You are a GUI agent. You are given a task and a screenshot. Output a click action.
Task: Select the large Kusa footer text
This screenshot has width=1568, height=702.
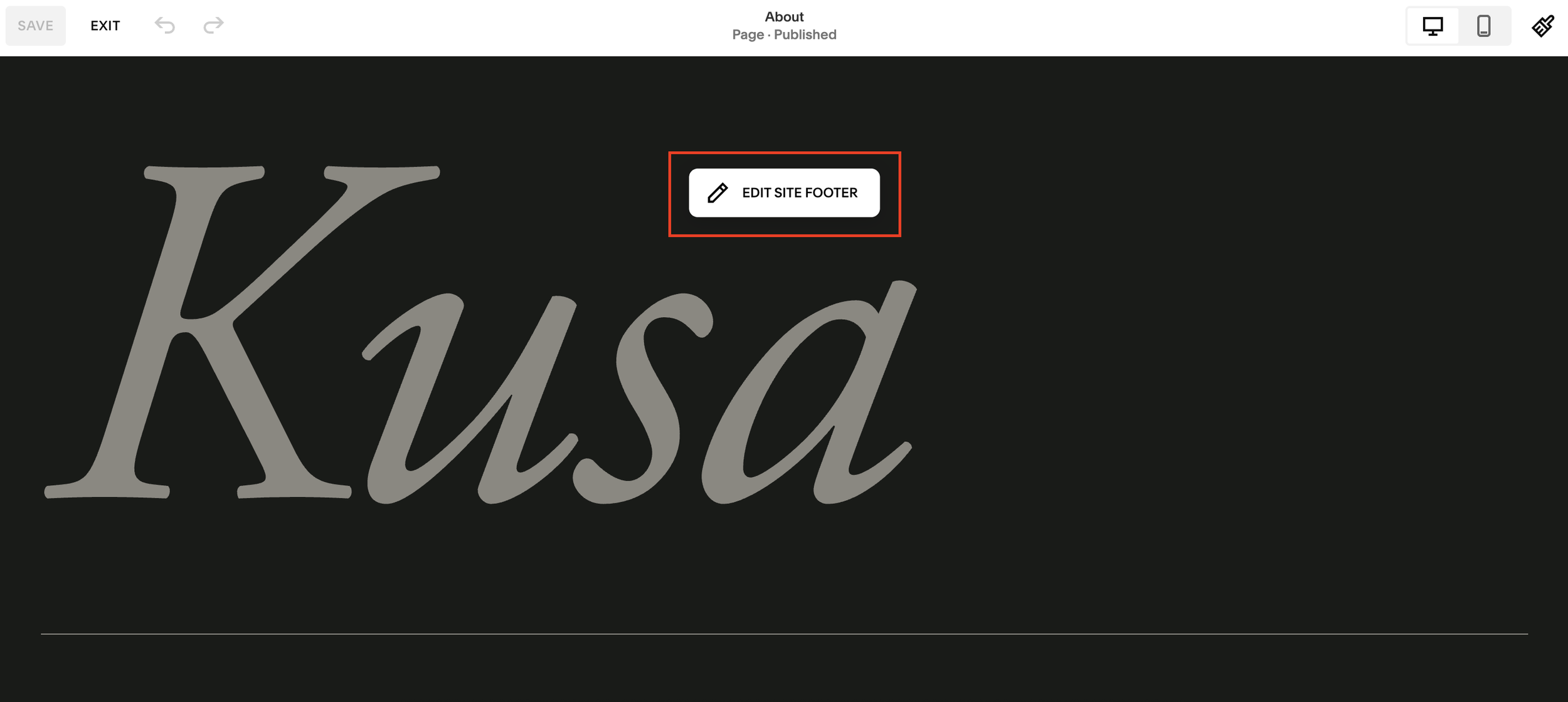pos(480,334)
